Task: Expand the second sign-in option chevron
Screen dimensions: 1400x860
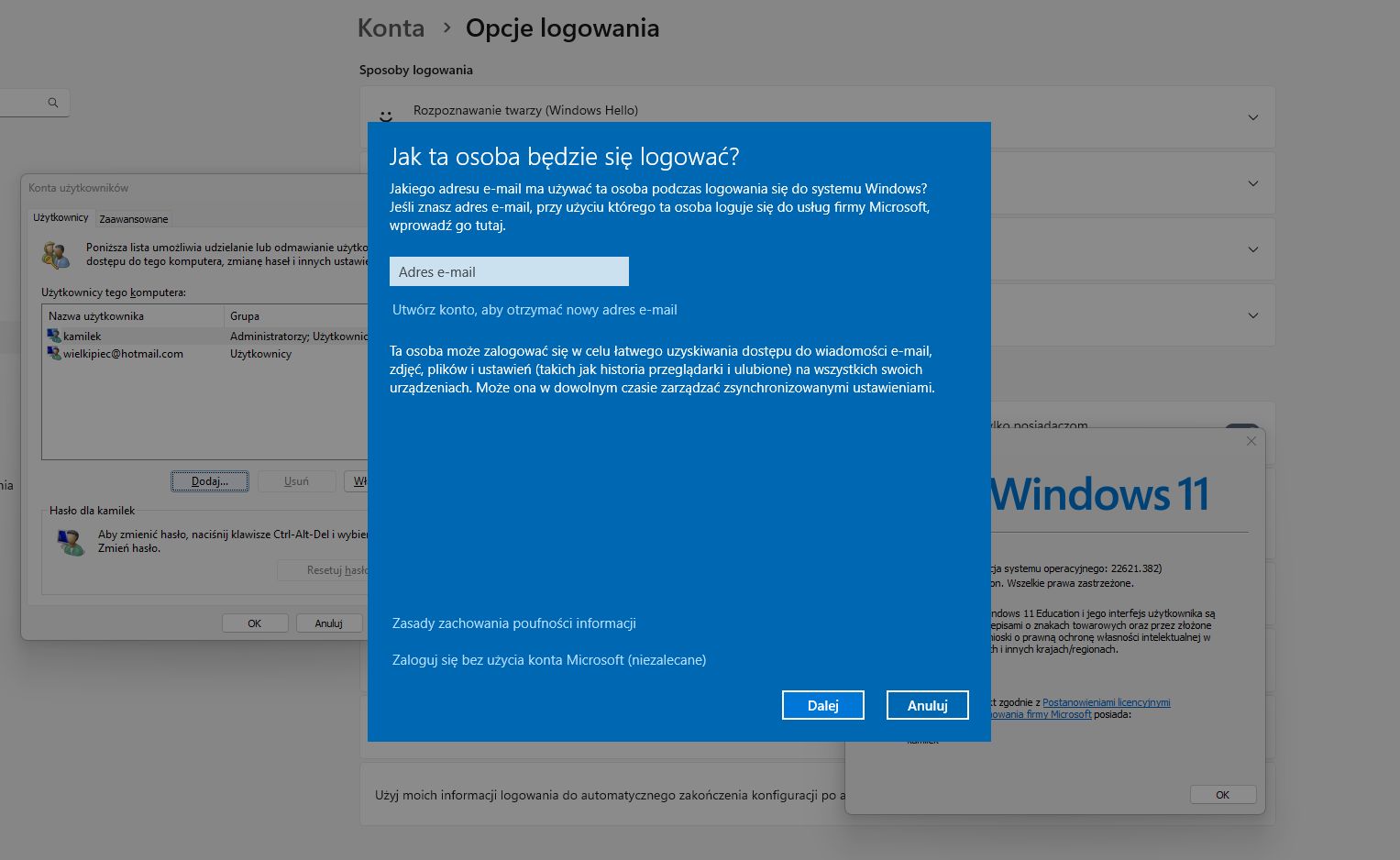Action: (x=1253, y=183)
